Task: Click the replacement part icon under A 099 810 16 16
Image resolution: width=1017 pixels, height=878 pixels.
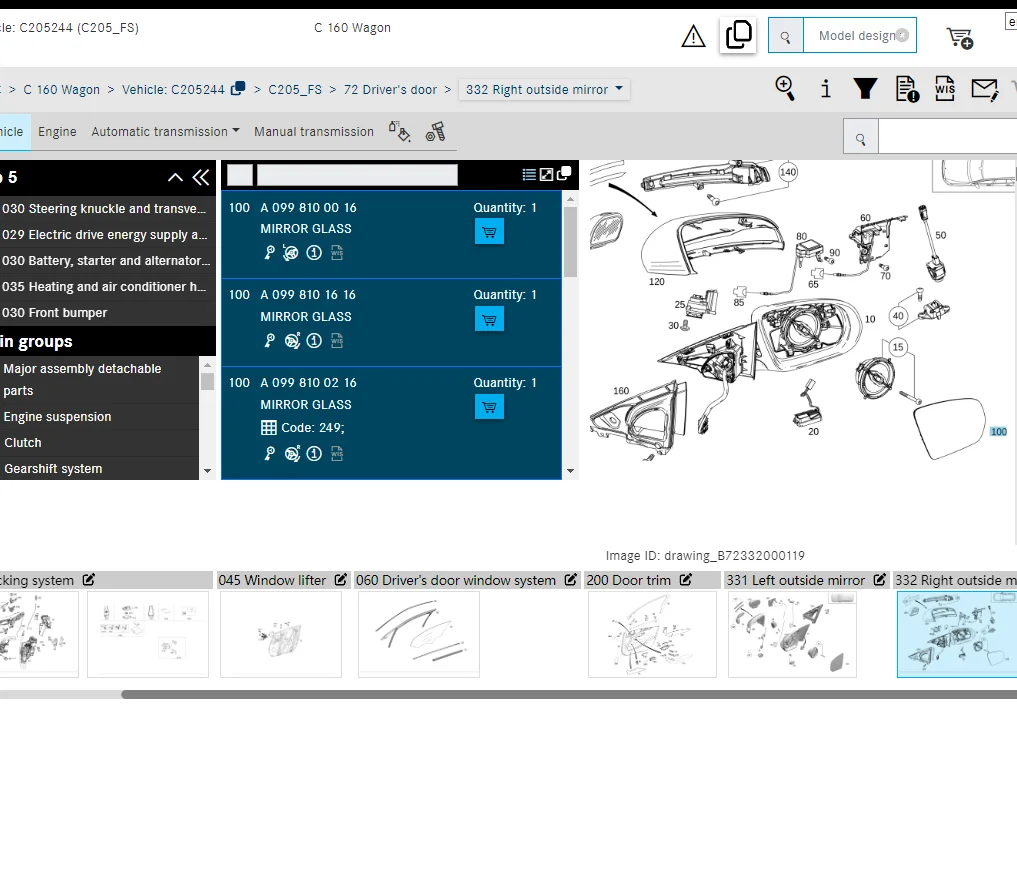Action: coord(292,340)
